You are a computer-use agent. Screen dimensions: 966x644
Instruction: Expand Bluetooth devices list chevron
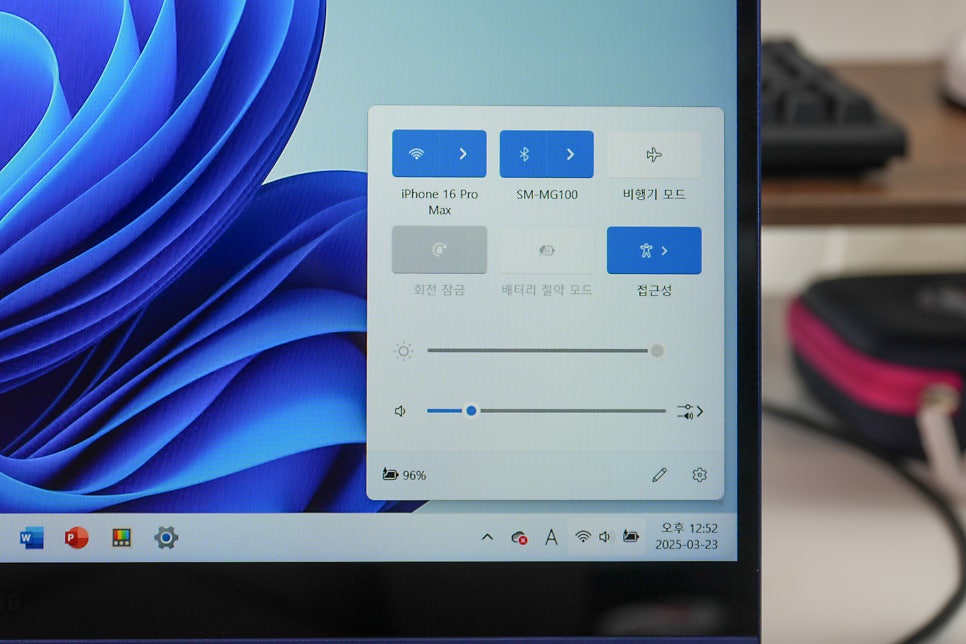point(570,154)
